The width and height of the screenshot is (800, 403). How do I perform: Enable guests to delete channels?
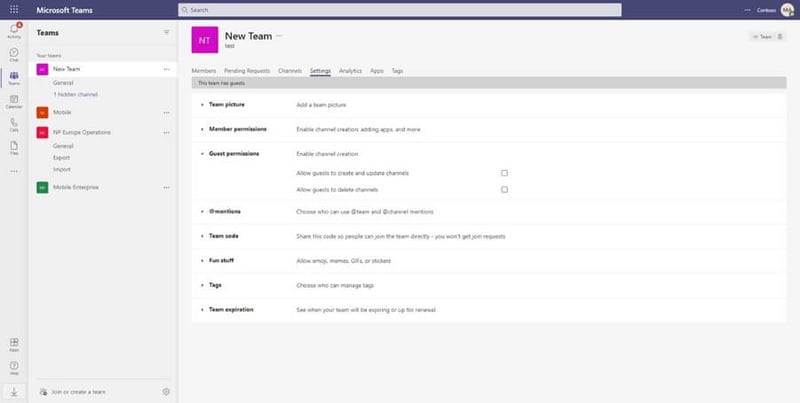tap(504, 189)
